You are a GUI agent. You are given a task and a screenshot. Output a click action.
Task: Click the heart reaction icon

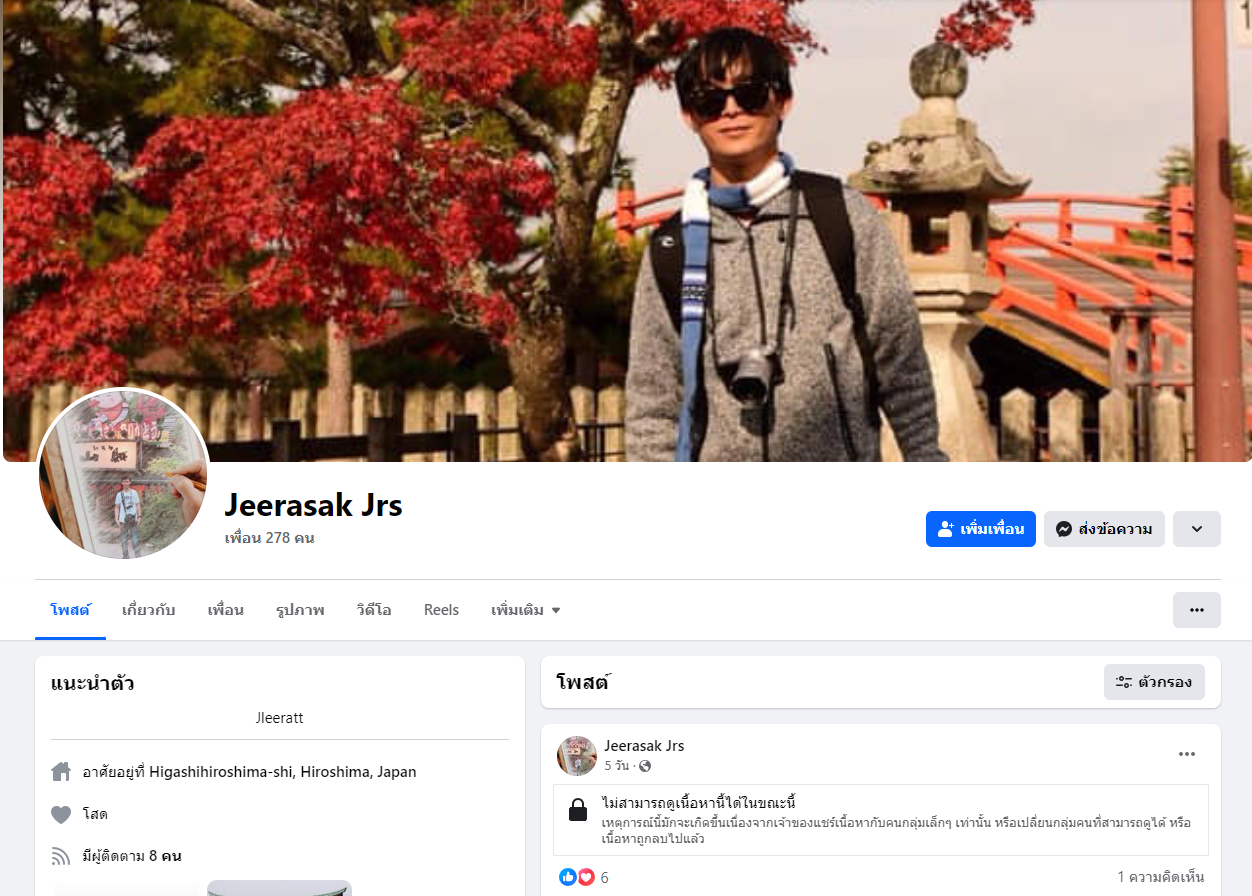point(586,877)
